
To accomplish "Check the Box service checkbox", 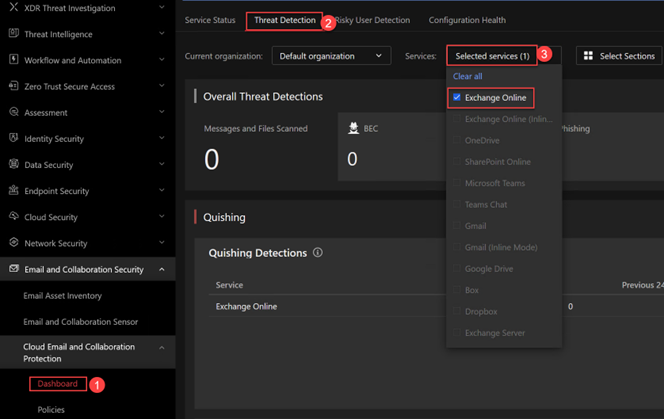I will tap(457, 290).
